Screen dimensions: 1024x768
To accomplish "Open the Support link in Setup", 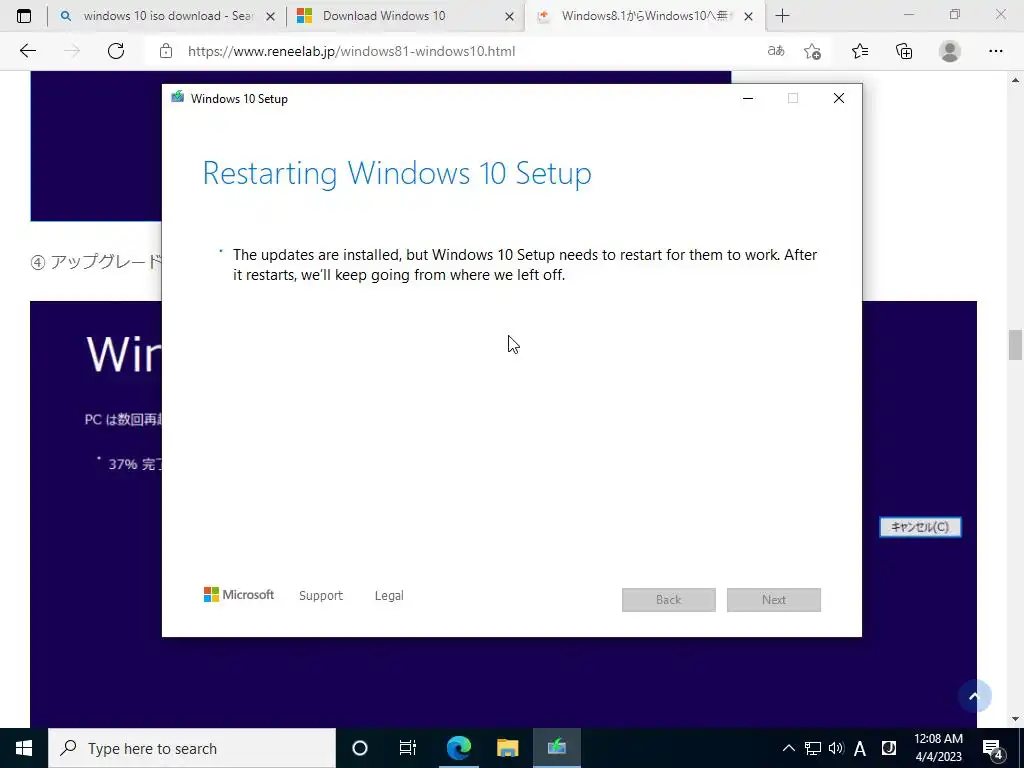I will [x=321, y=596].
